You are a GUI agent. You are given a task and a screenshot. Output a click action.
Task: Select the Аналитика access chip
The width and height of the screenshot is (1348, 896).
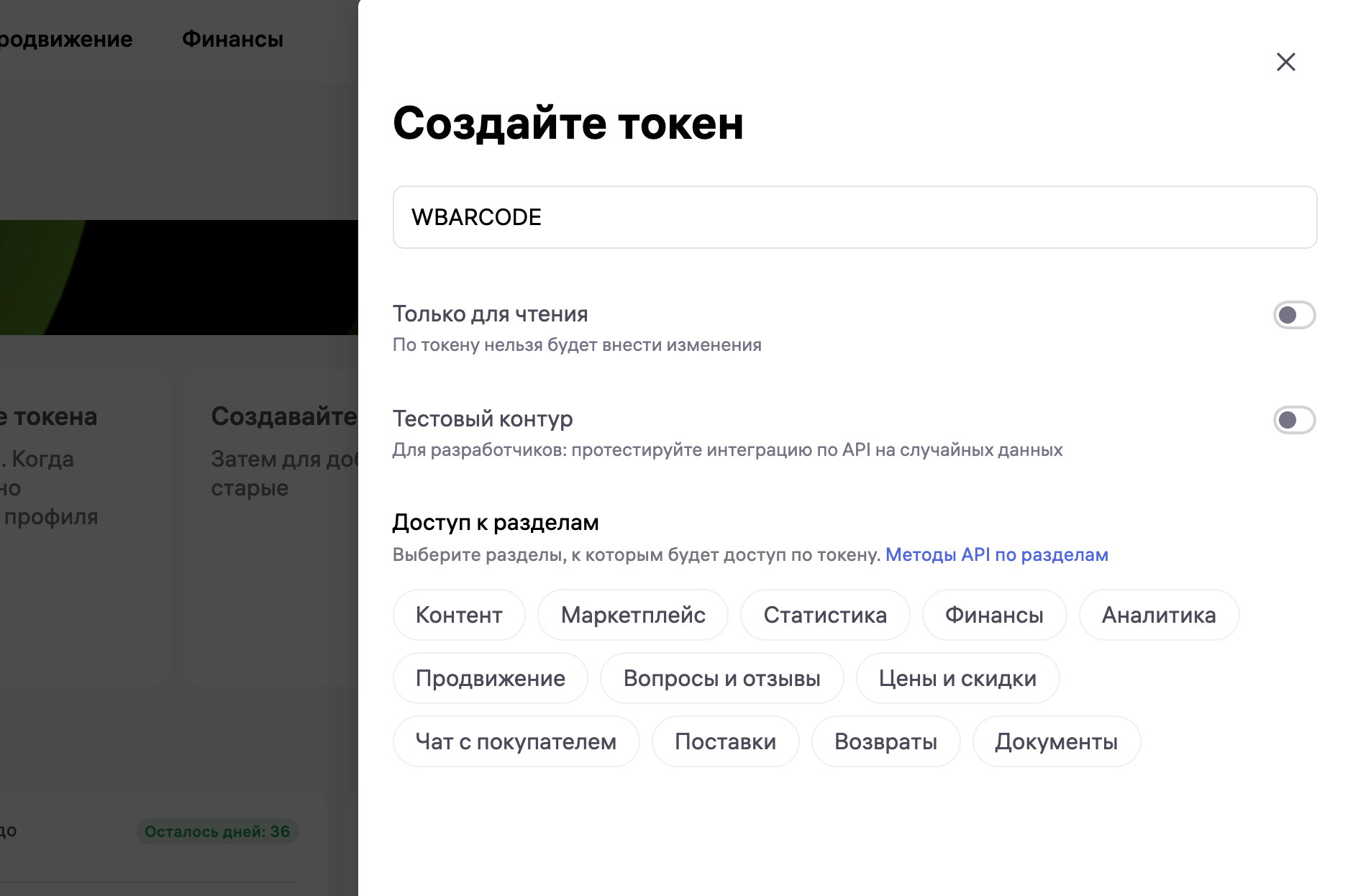1158,615
